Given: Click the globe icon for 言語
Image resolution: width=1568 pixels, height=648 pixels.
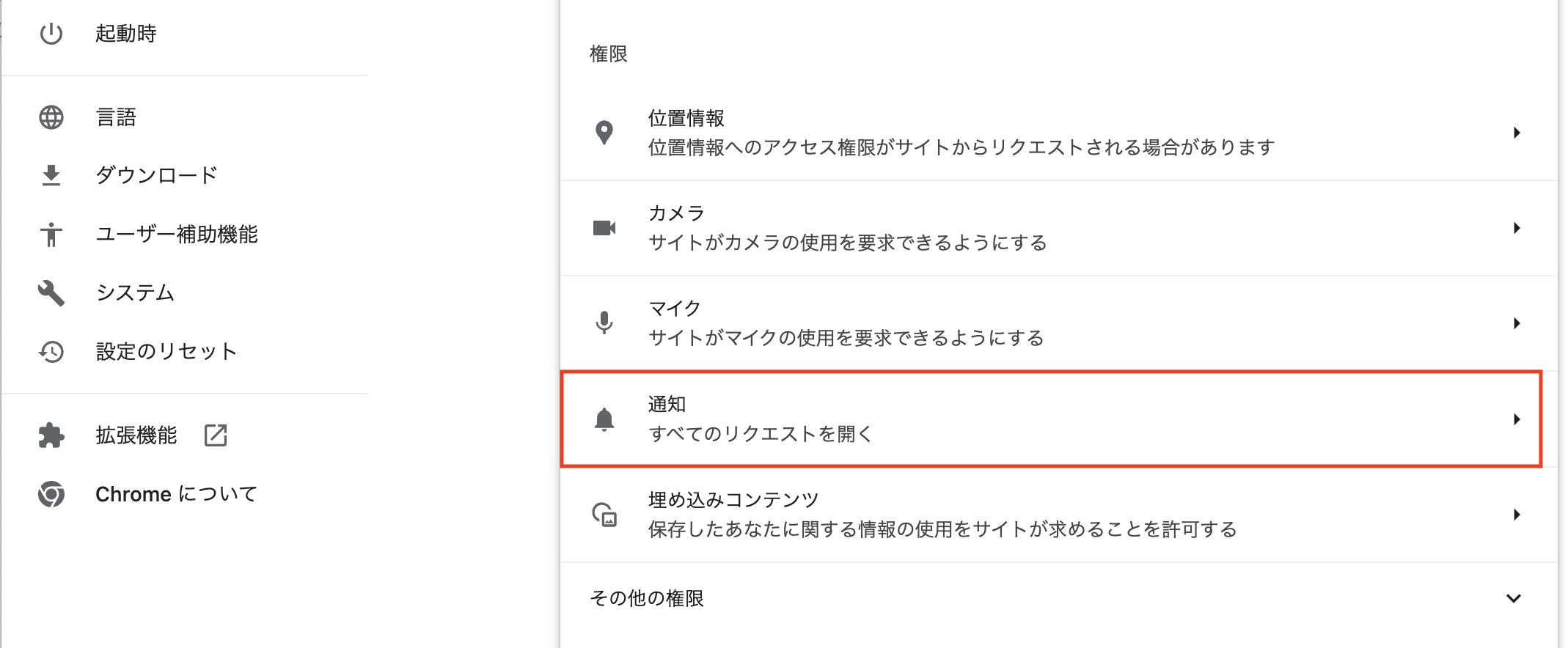Looking at the screenshot, I should pyautogui.click(x=51, y=117).
